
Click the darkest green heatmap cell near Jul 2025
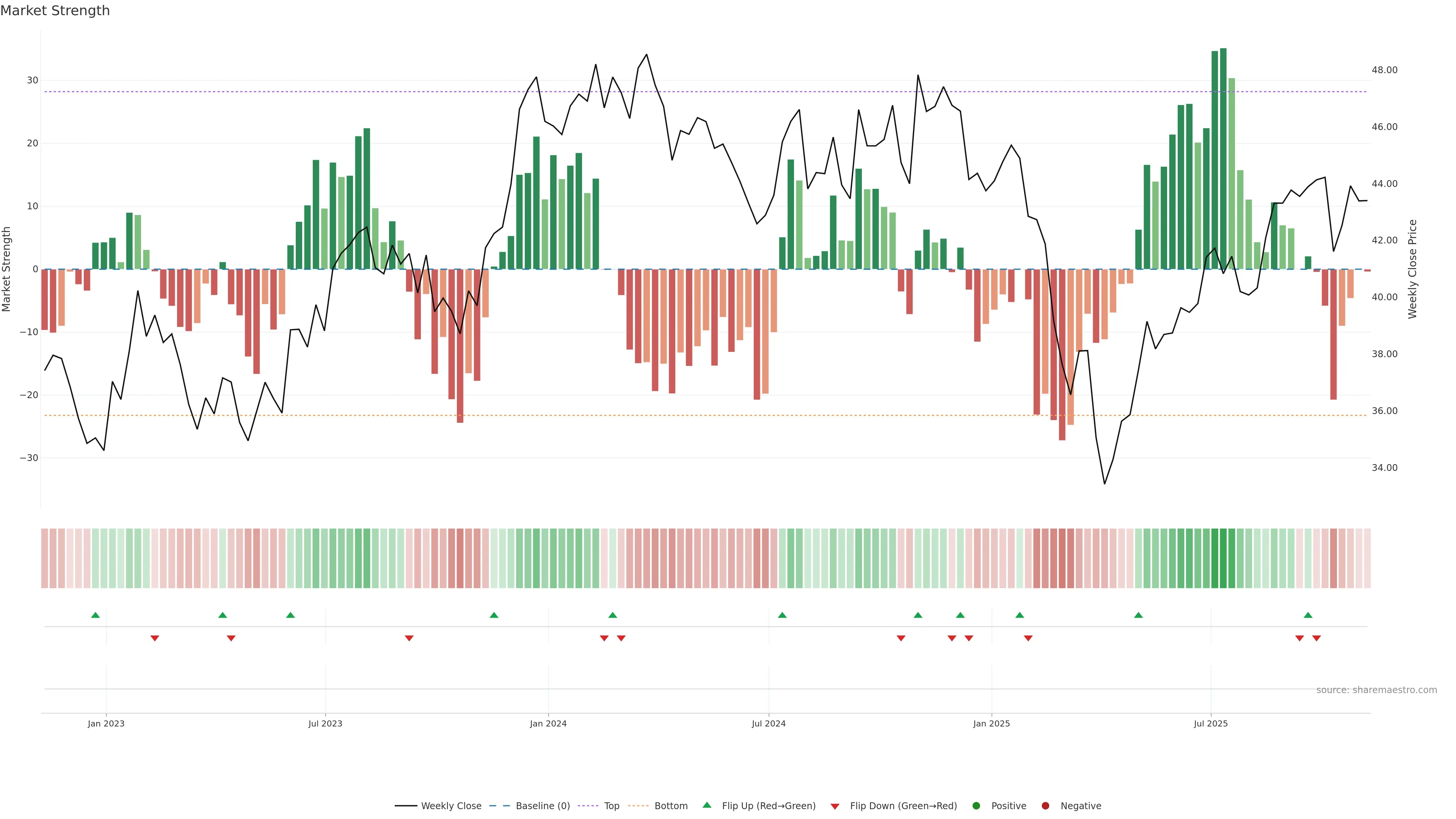click(1223, 559)
